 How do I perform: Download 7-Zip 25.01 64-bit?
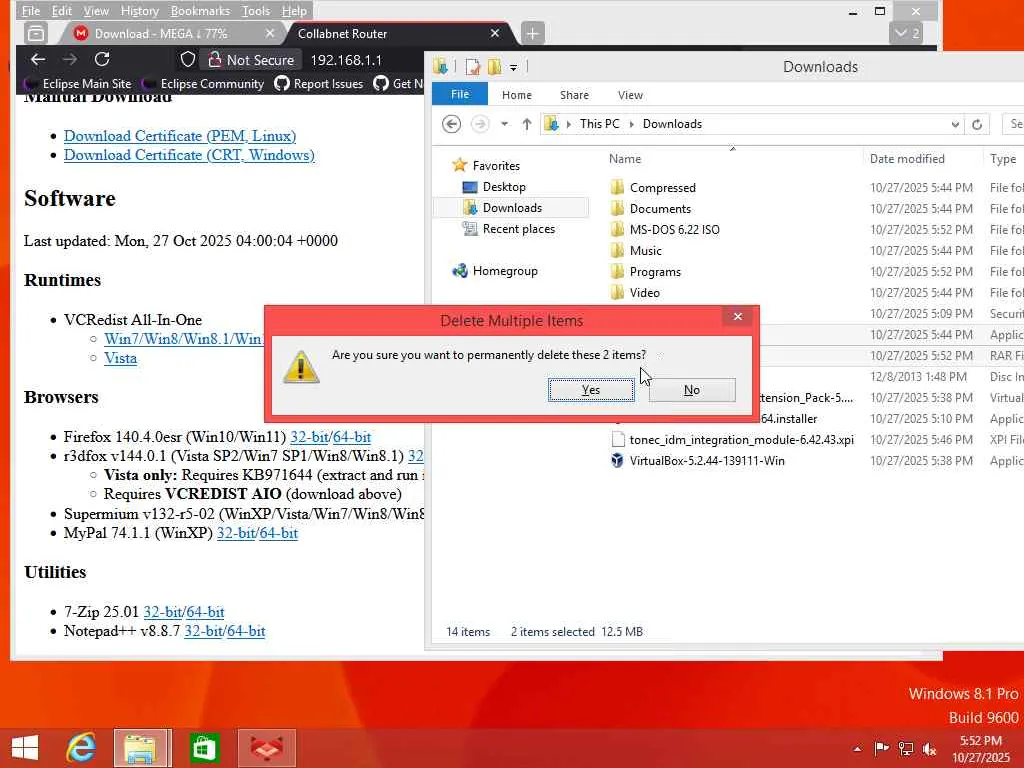[205, 612]
